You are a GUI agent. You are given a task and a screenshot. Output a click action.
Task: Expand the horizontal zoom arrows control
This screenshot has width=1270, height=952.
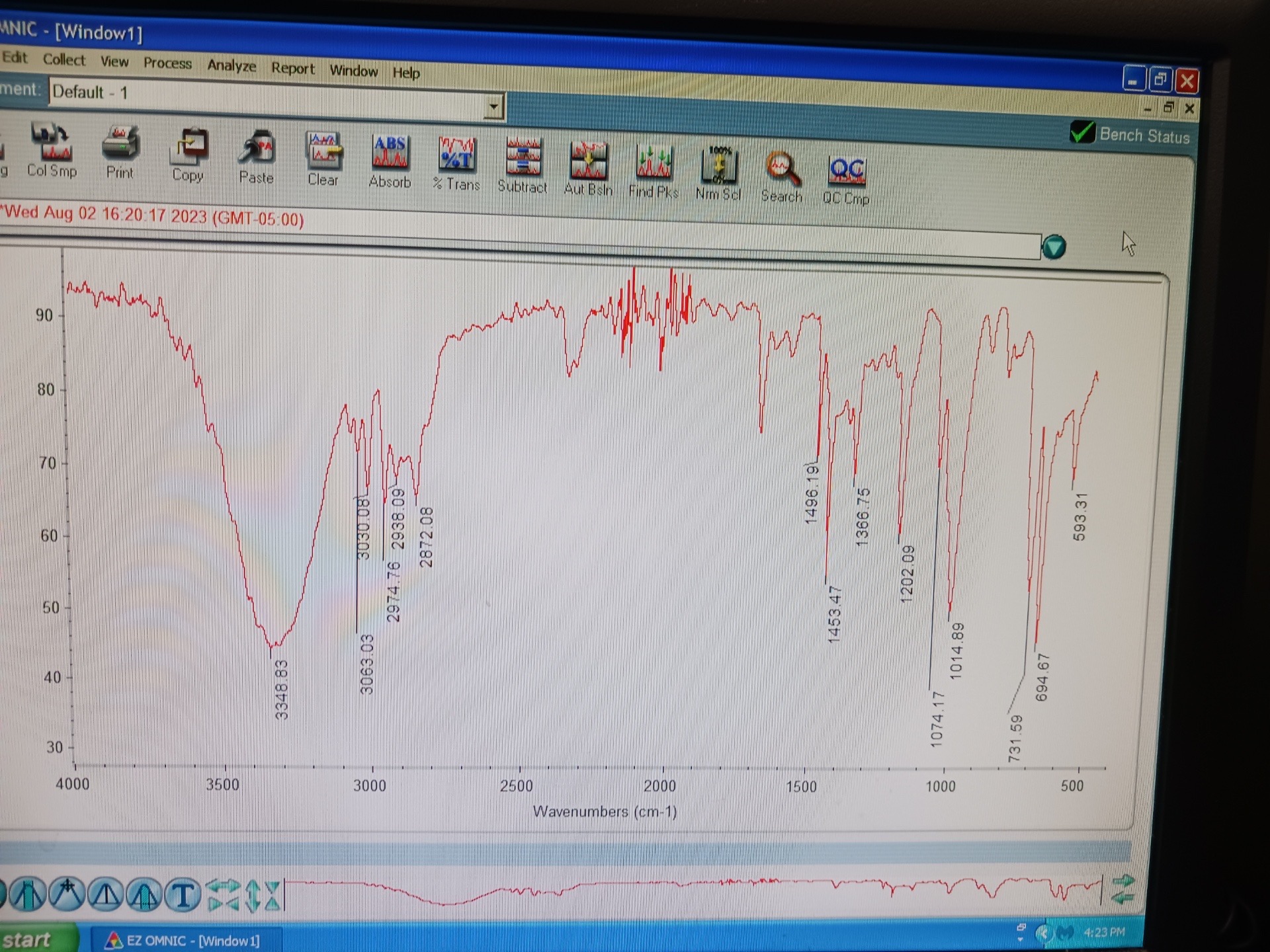coord(223,894)
